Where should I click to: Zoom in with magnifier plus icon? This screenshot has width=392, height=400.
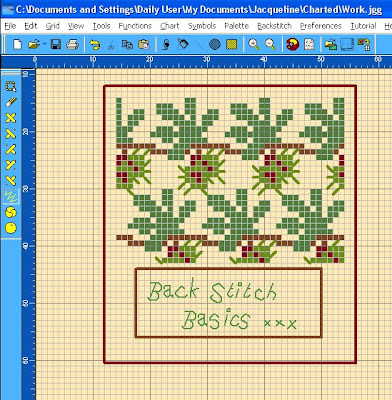[x=254, y=44]
